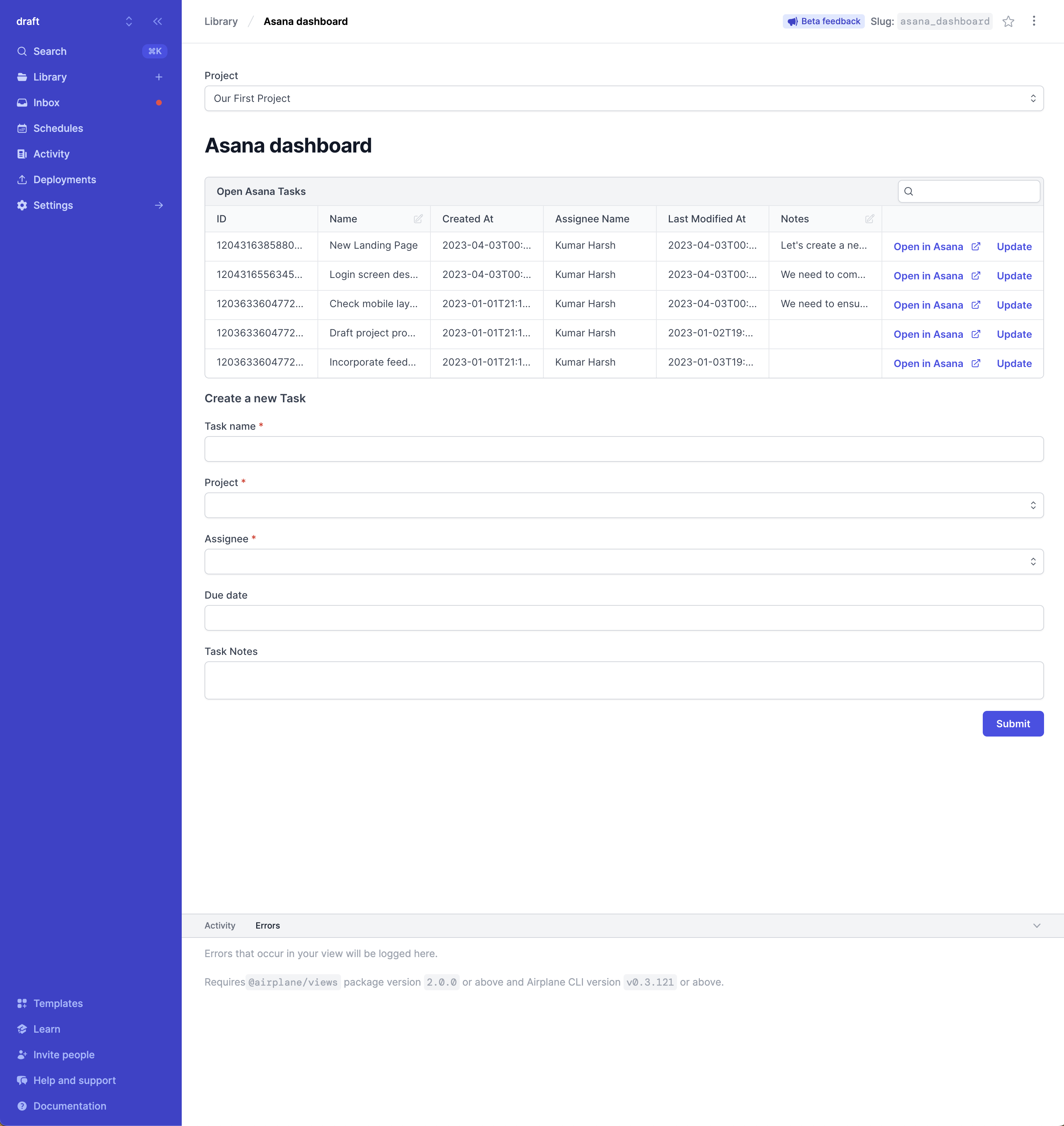The width and height of the screenshot is (1064, 1126).
Task: Click the table search field
Action: [969, 191]
